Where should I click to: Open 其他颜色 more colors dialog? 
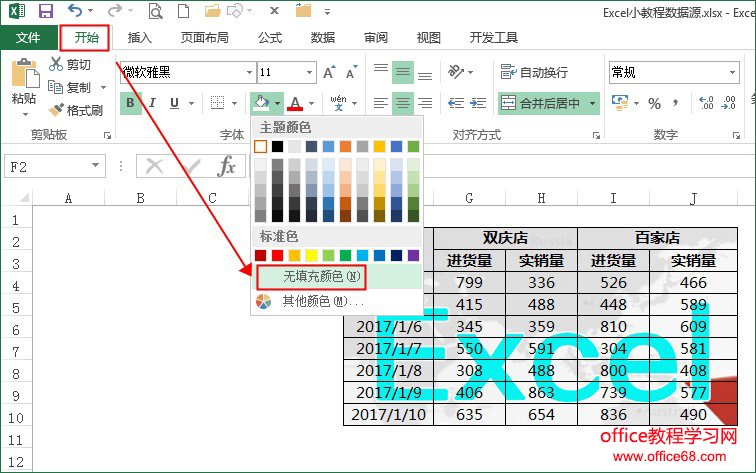[x=337, y=302]
